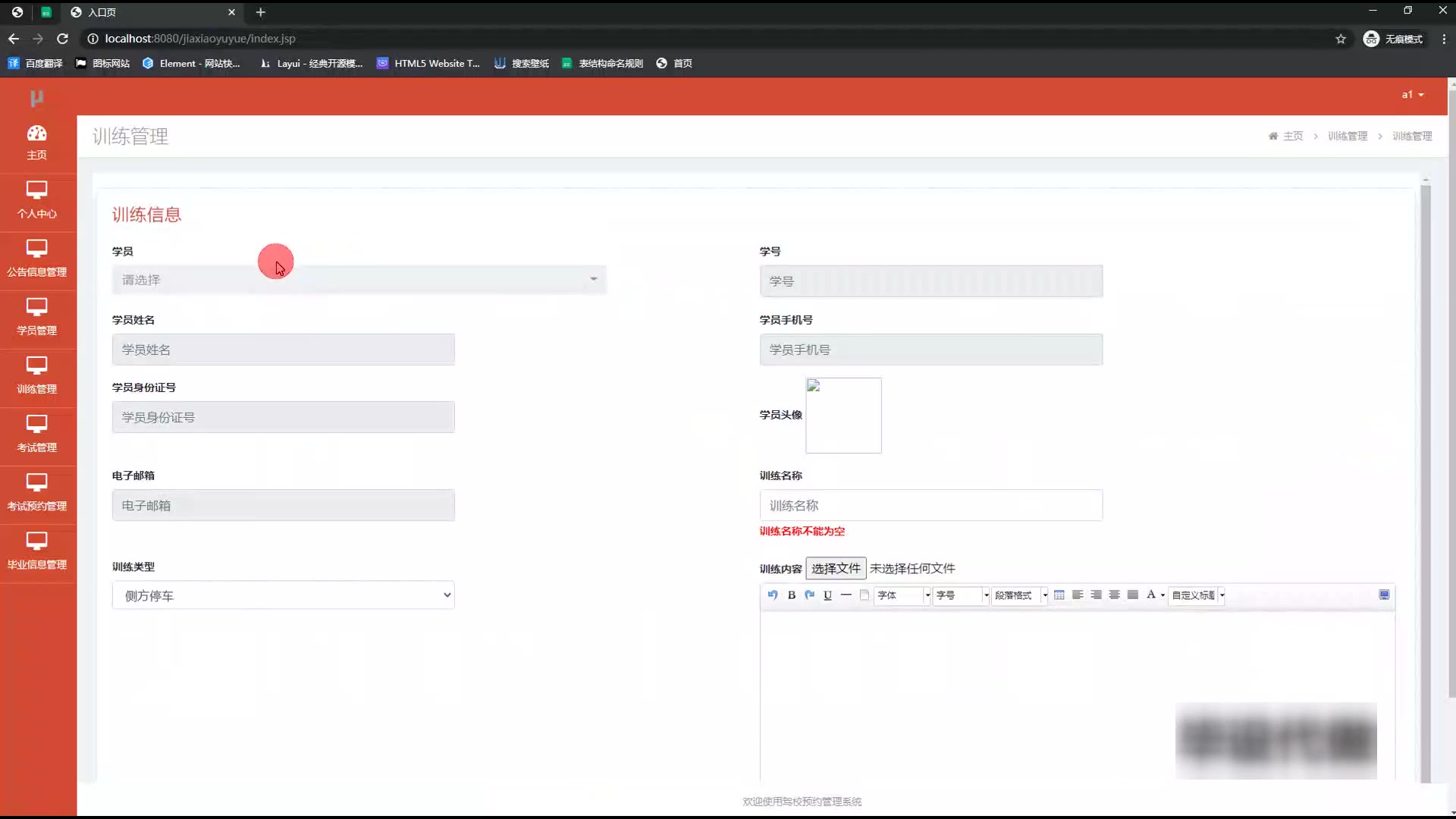Click the 学员身份证号 input field
The image size is (1456, 819).
tap(284, 417)
